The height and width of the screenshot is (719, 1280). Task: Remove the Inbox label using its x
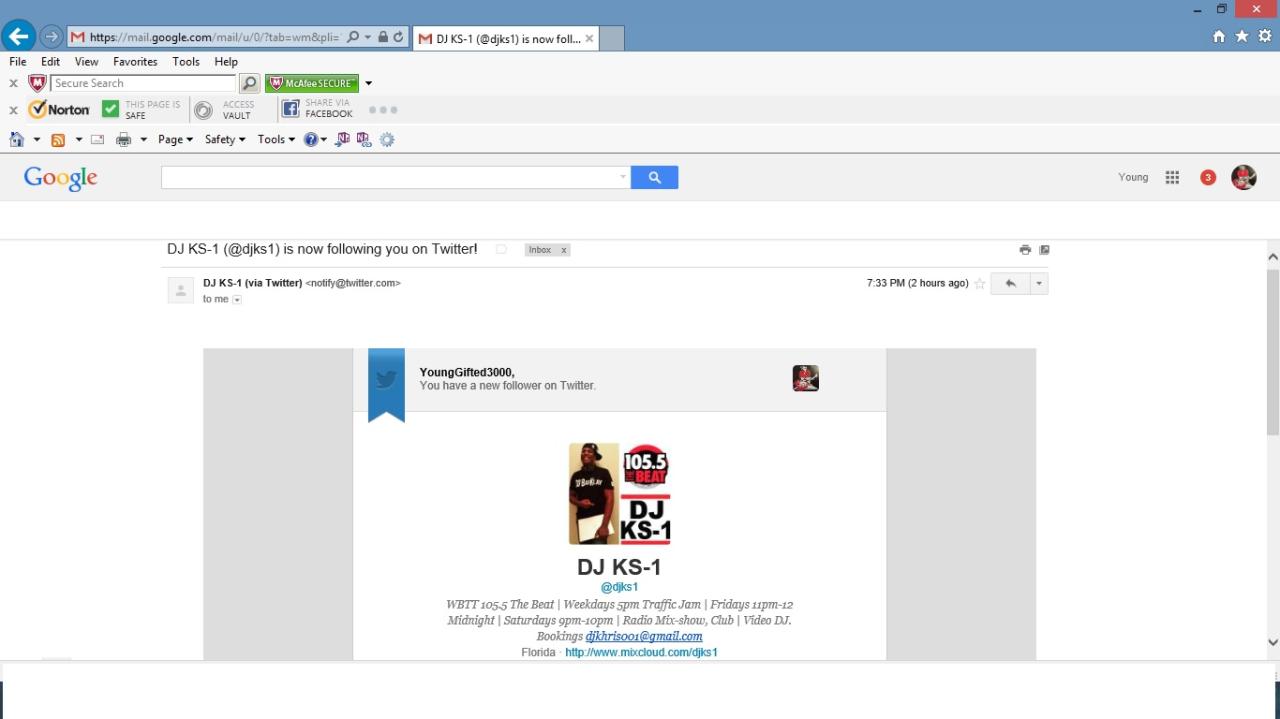[x=564, y=250]
